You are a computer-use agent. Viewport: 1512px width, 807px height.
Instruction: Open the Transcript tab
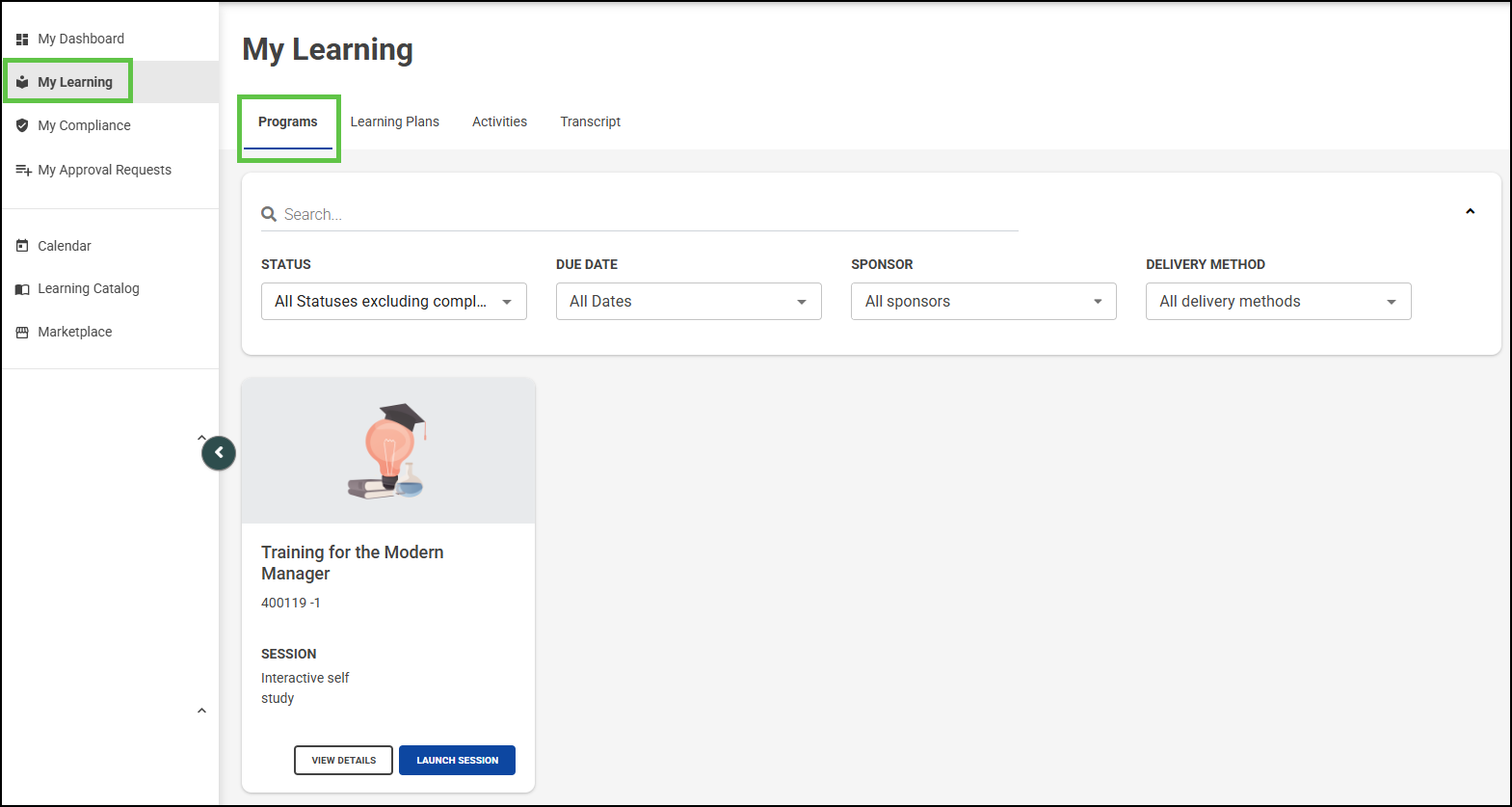590,122
